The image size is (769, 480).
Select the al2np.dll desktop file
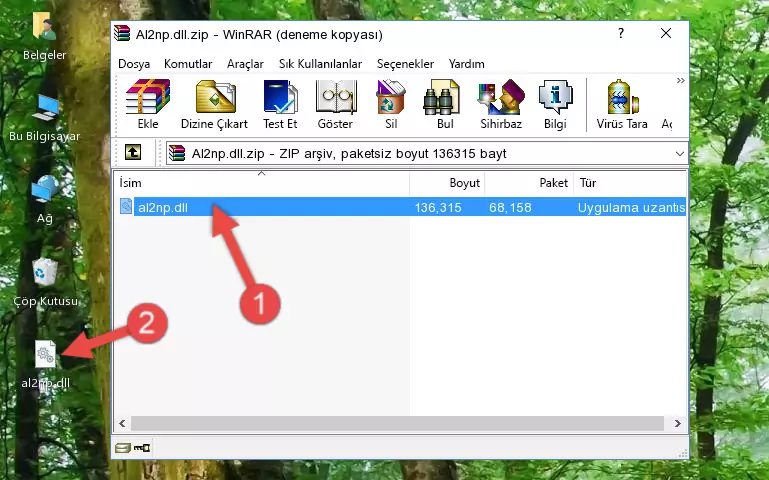pos(45,365)
